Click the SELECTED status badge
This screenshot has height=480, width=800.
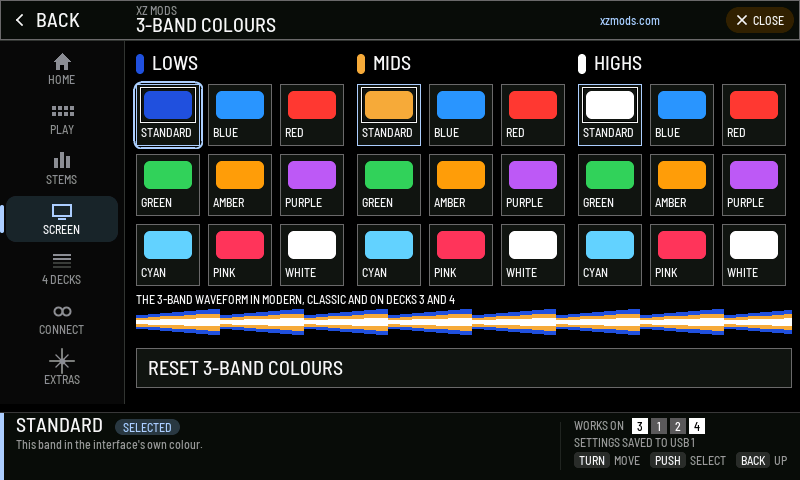(147, 427)
